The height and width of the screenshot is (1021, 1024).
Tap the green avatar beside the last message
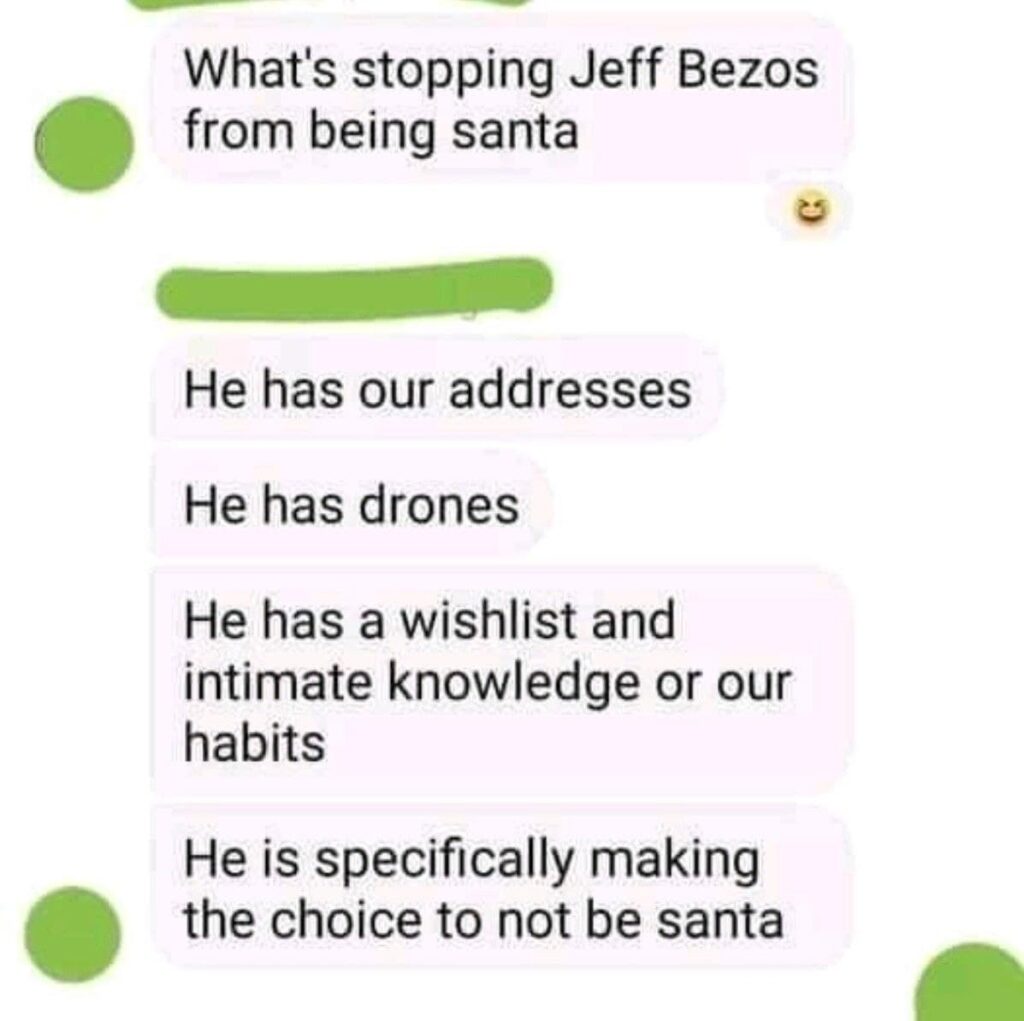click(x=72, y=934)
